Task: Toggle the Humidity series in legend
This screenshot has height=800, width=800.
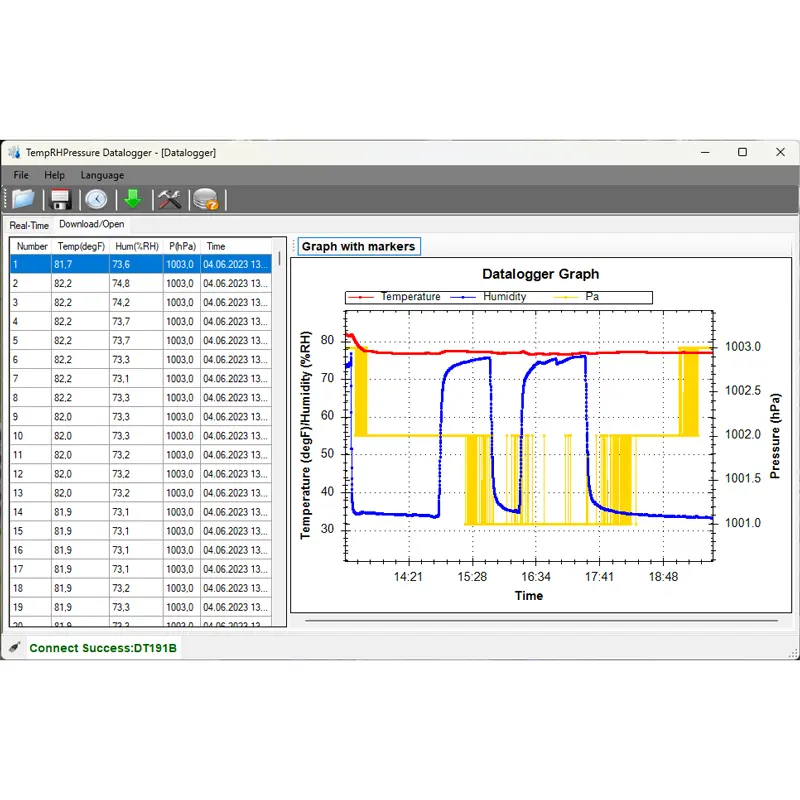Action: coord(500,297)
